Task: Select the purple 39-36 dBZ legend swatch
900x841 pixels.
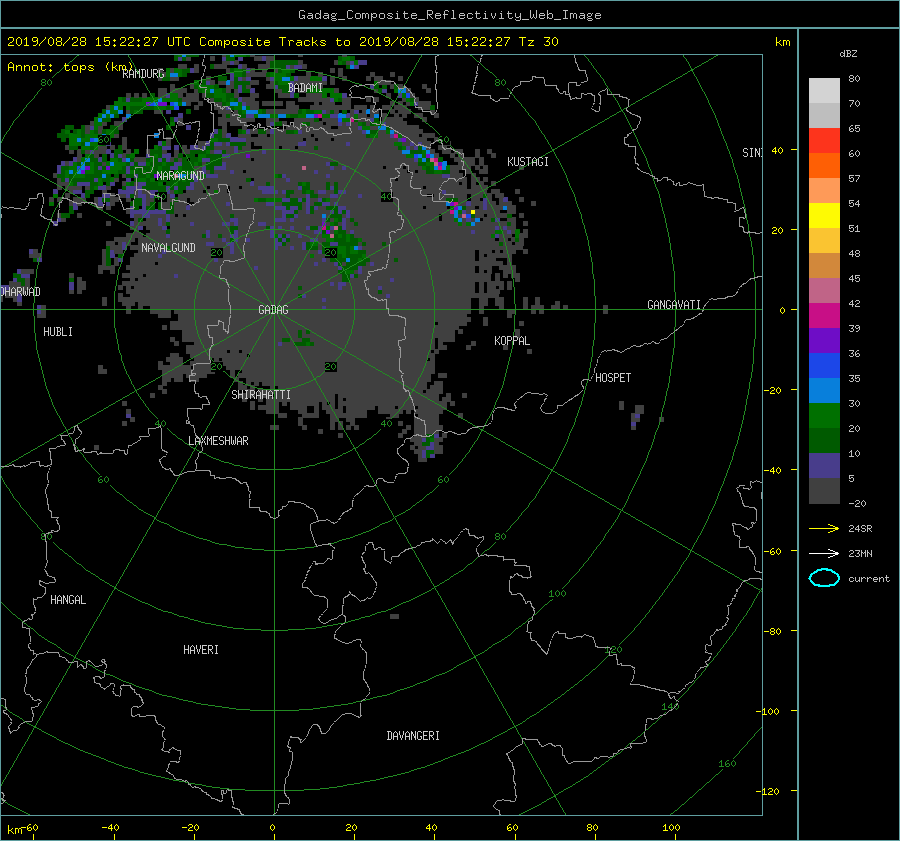Action: (824, 341)
